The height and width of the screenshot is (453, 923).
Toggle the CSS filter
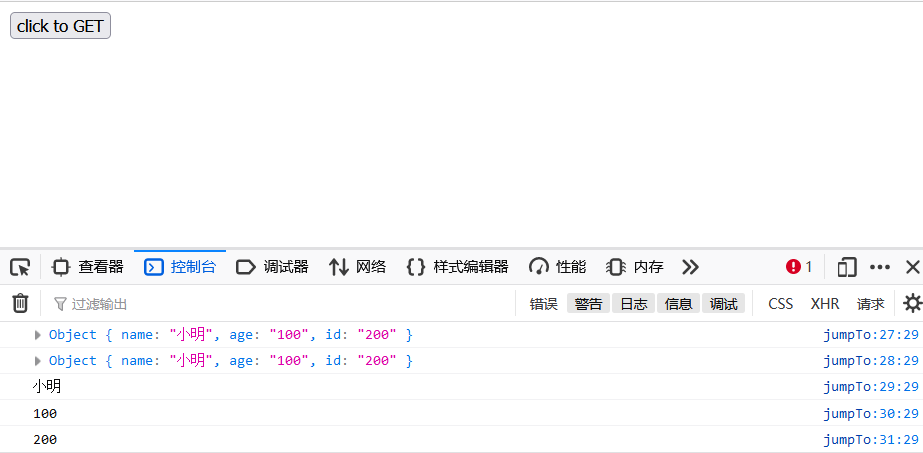pyautogui.click(x=781, y=304)
